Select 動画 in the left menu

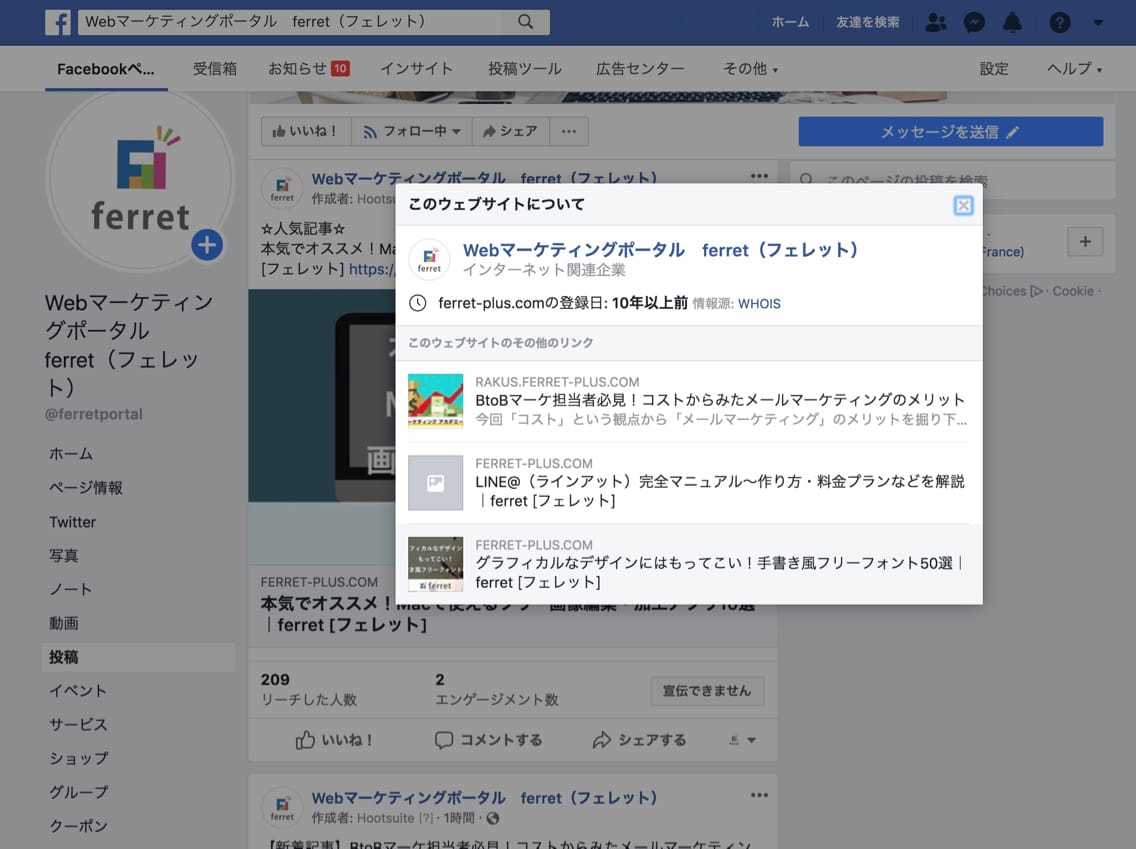[x=64, y=623]
